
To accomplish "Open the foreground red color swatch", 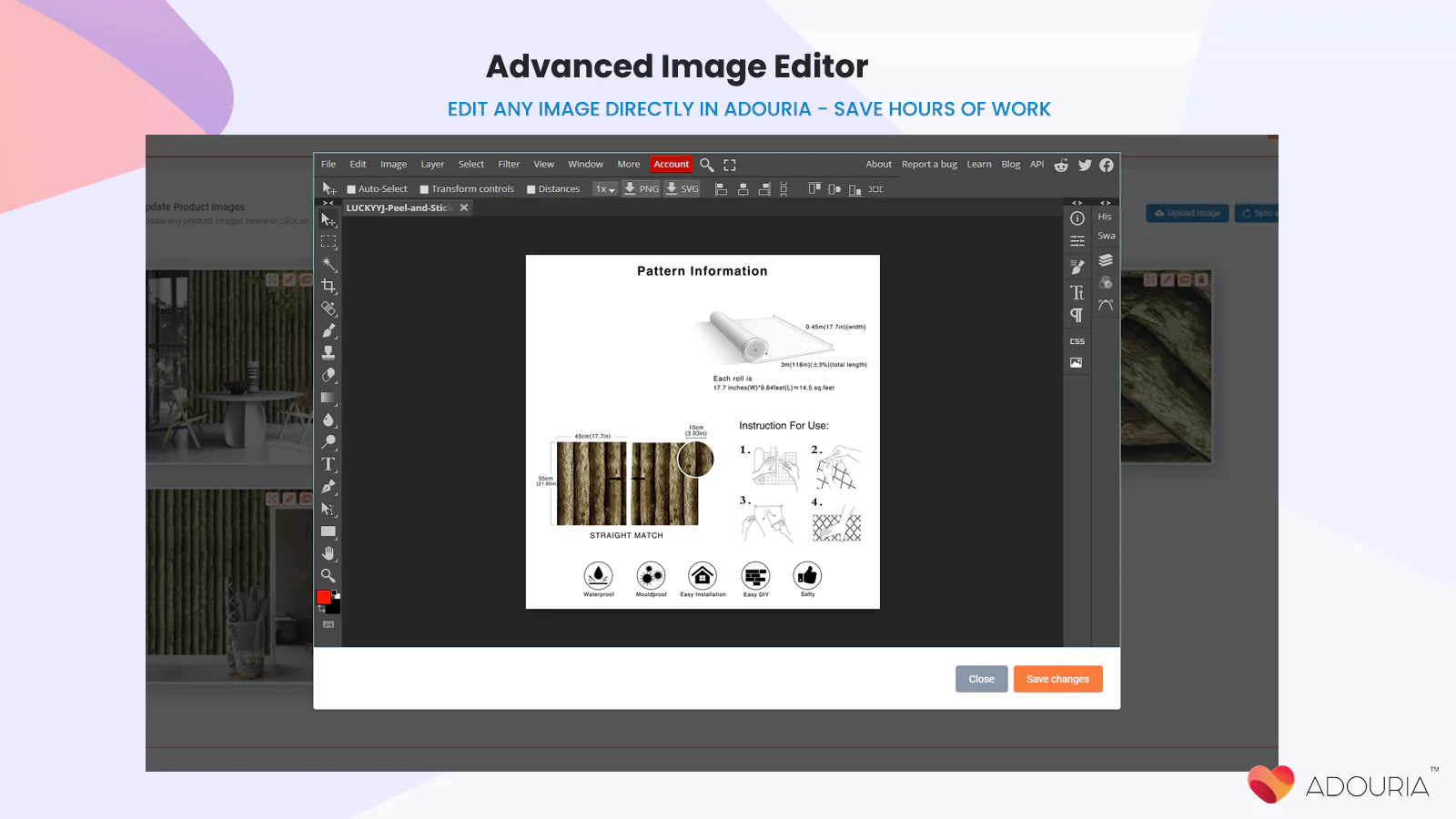I will coord(323,597).
